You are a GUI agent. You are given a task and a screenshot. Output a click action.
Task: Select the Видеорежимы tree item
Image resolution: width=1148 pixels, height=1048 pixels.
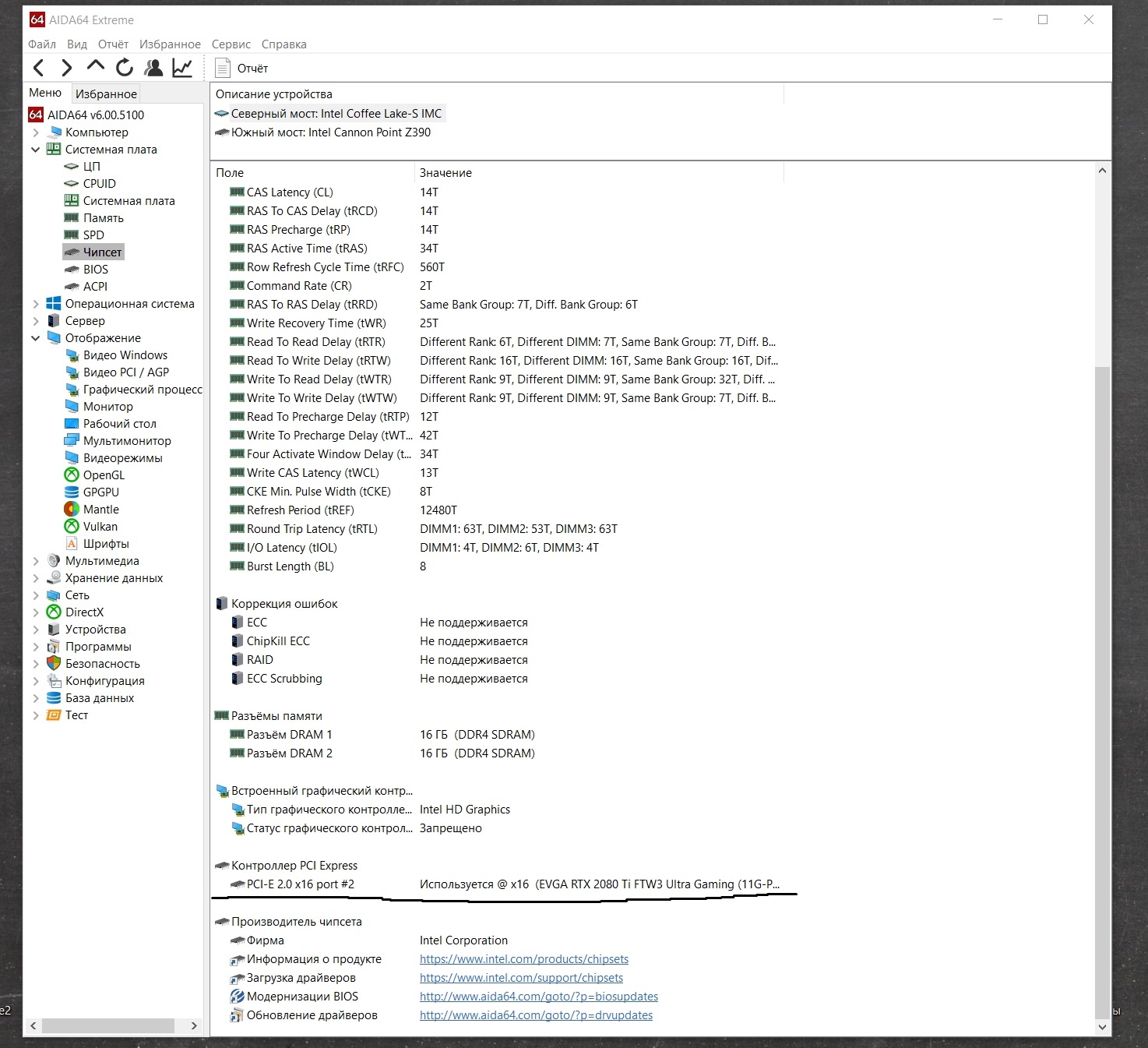click(114, 458)
